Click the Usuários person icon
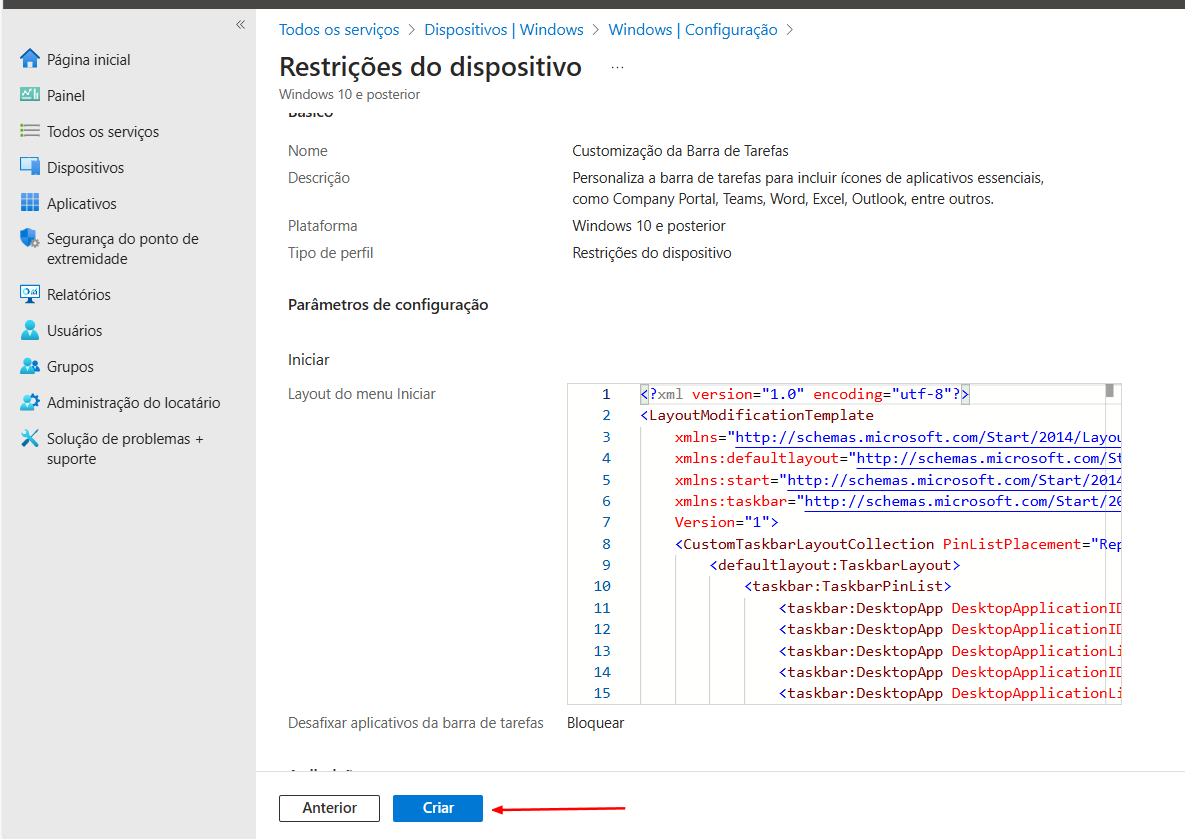The image size is (1185, 839). click(x=29, y=330)
